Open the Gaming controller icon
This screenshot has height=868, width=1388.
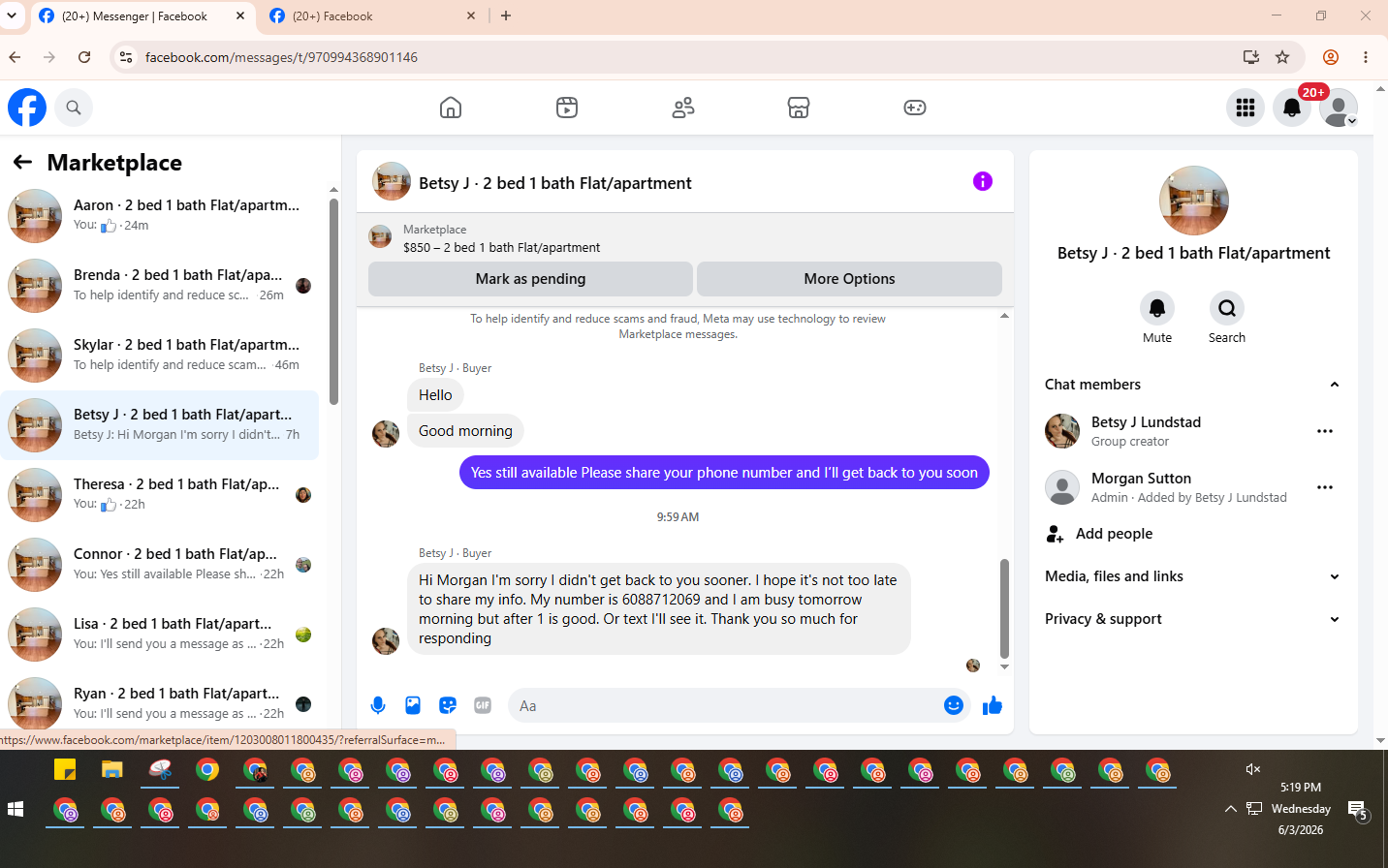pos(915,108)
